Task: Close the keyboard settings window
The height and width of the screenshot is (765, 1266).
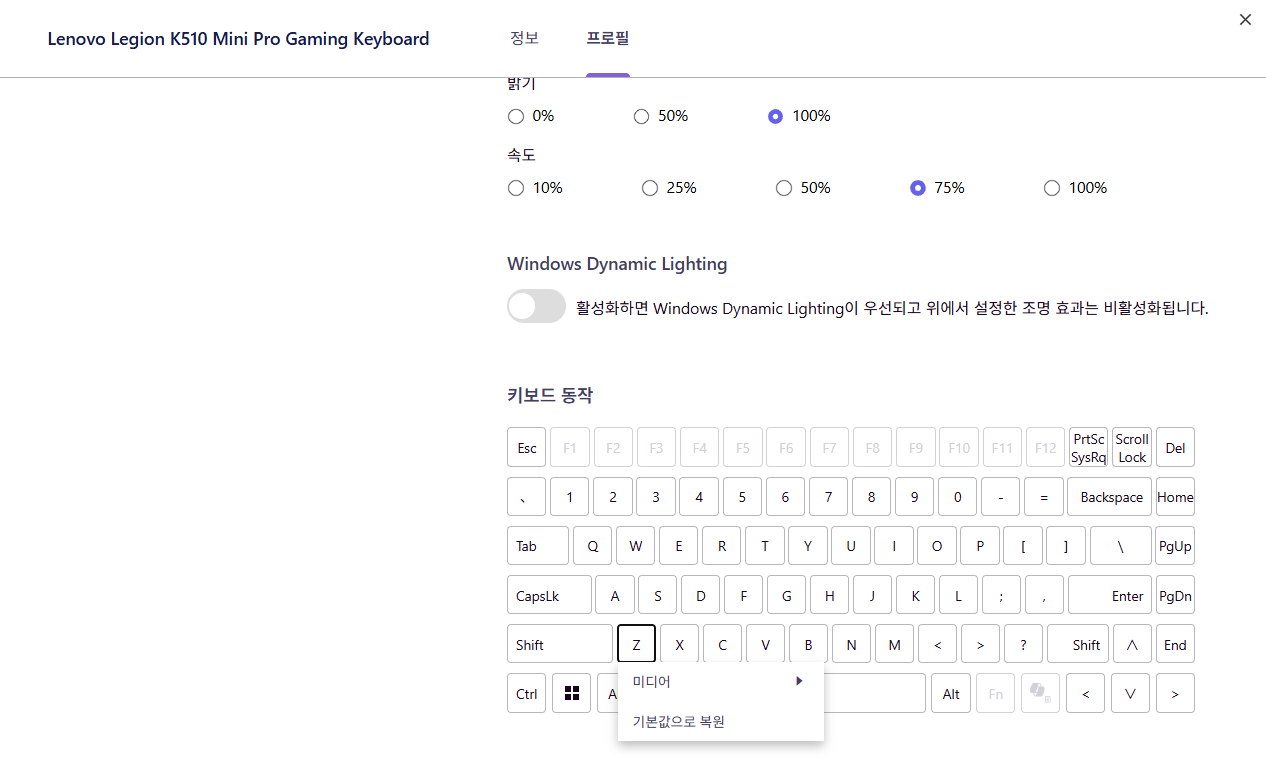Action: tap(1245, 19)
